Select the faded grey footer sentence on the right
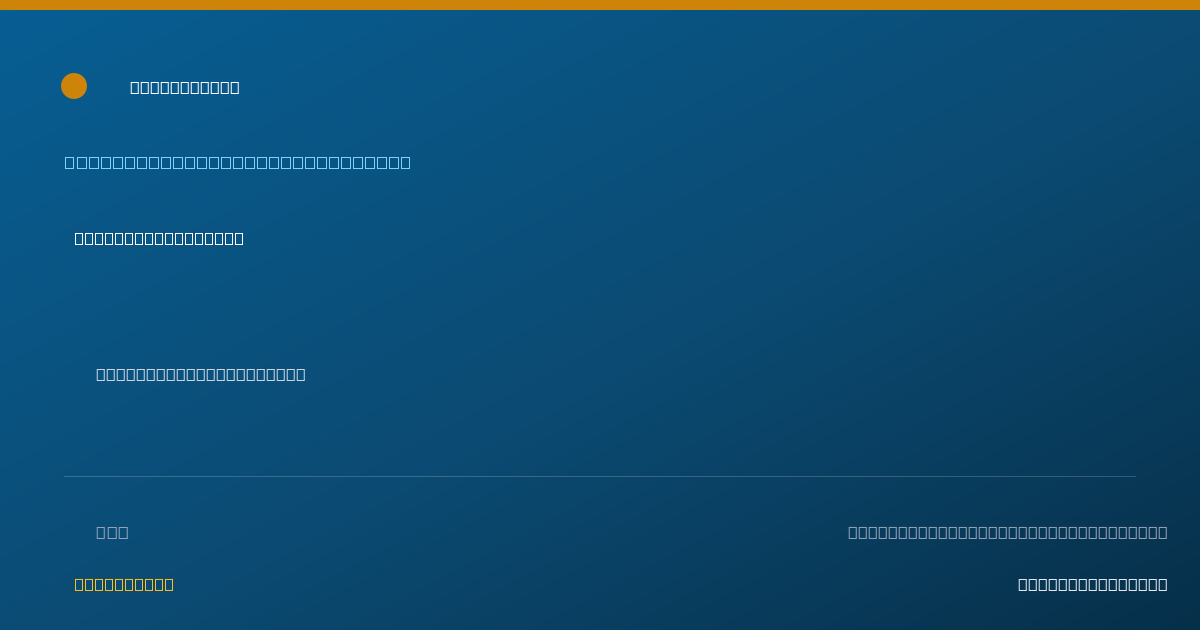Image resolution: width=1200 pixels, height=630 pixels. point(1008,532)
